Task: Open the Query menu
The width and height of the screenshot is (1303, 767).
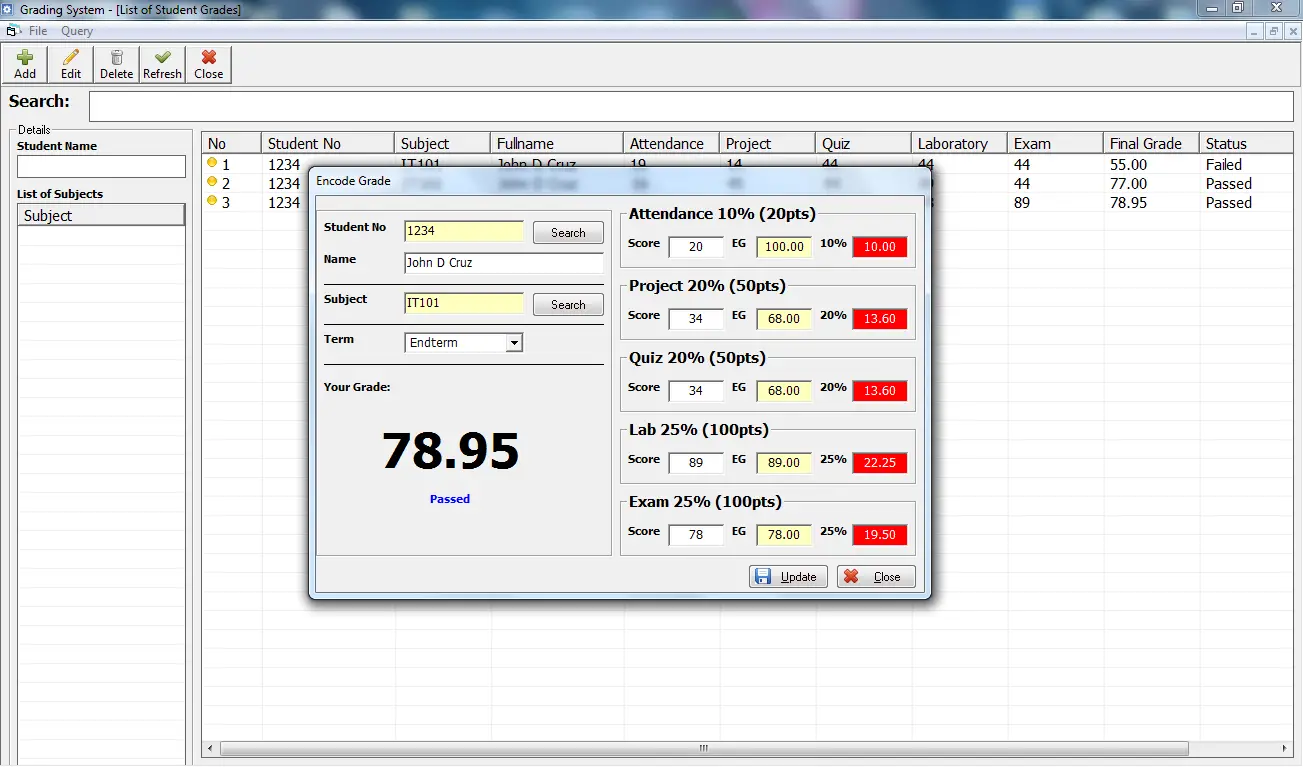Action: (77, 31)
